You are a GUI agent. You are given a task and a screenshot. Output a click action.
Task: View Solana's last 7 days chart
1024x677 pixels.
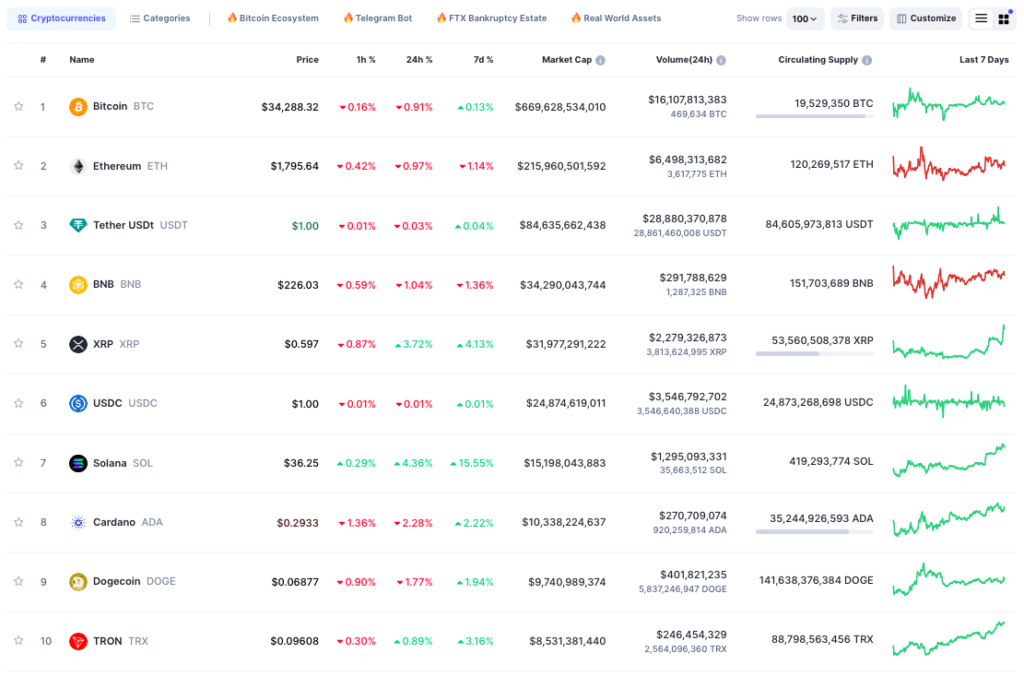pyautogui.click(x=949, y=460)
